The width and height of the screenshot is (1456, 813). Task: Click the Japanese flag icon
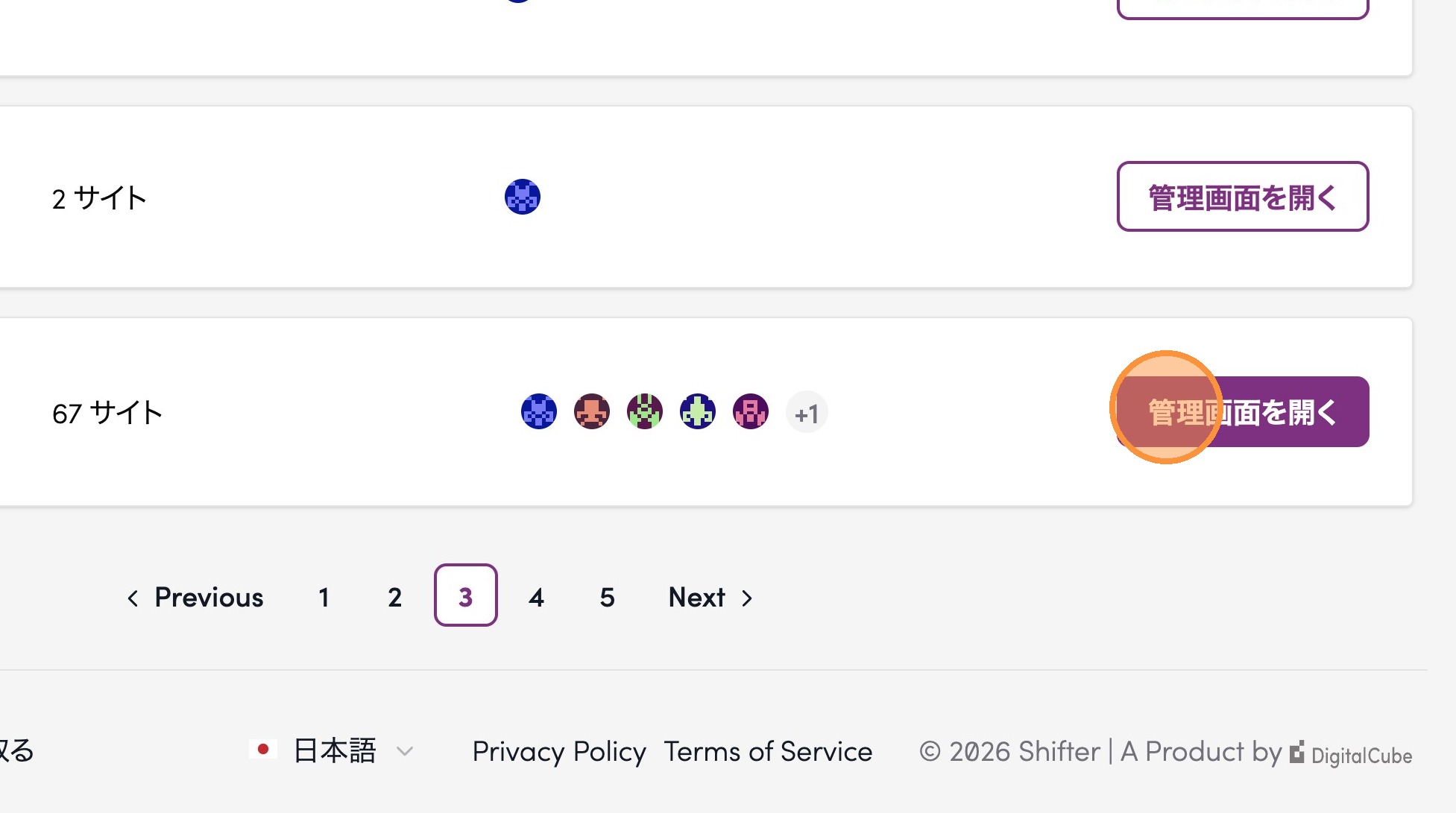tap(263, 750)
